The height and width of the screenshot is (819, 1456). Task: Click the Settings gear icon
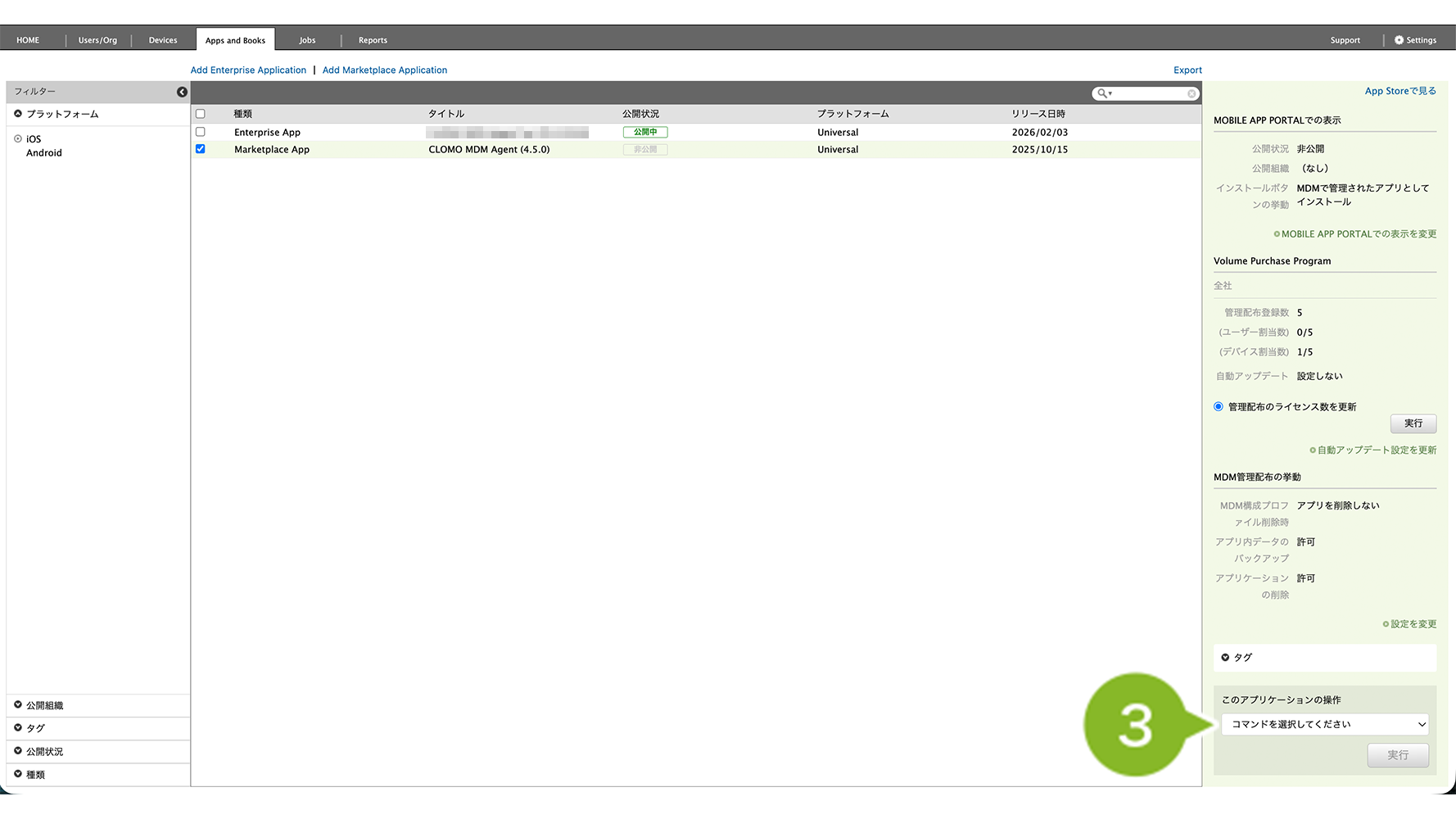pos(1399,40)
